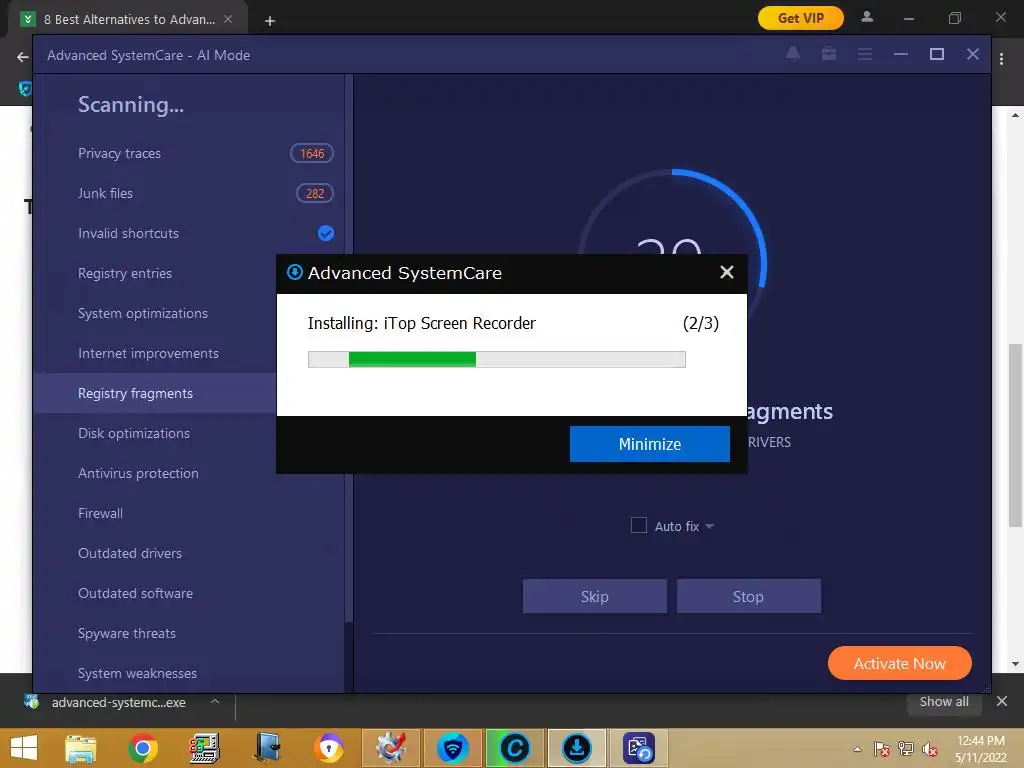Click the Activate Now button
Image resolution: width=1024 pixels, height=768 pixels.
(899, 664)
